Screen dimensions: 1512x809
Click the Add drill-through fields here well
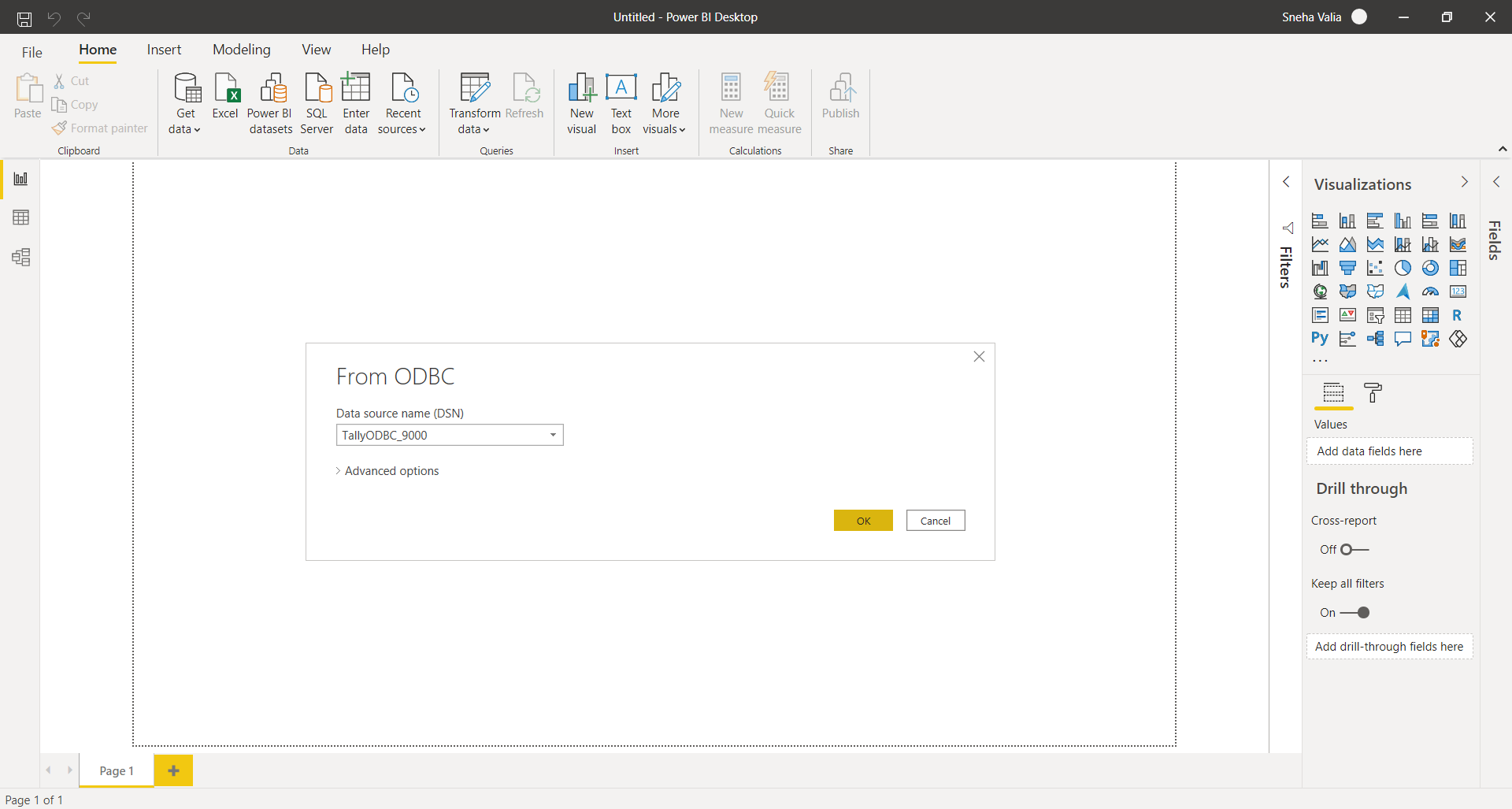click(x=1390, y=647)
